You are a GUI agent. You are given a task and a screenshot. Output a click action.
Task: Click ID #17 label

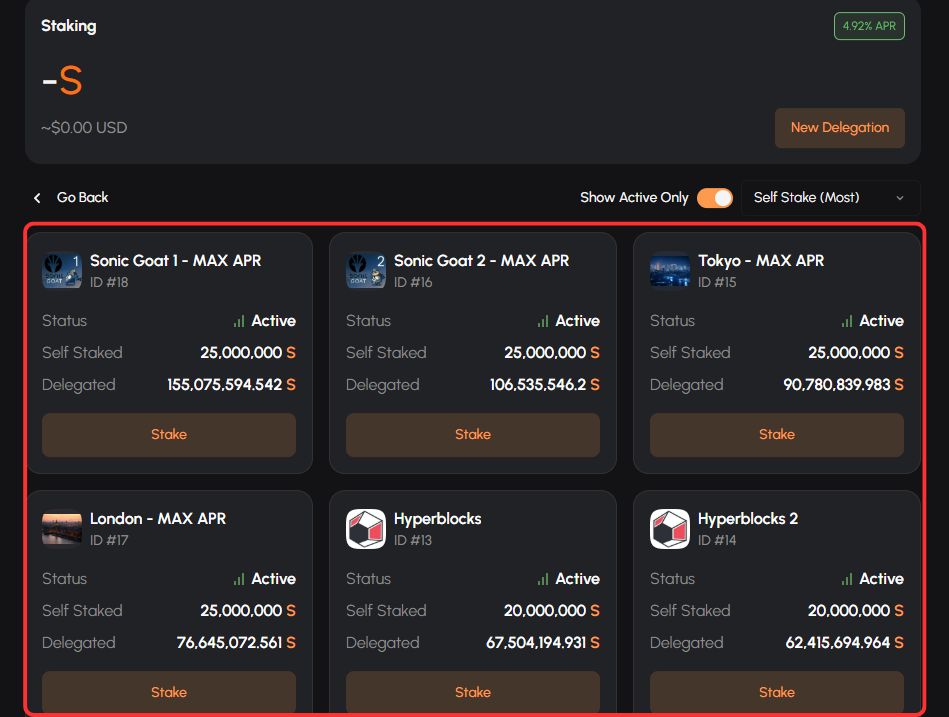click(x=109, y=540)
